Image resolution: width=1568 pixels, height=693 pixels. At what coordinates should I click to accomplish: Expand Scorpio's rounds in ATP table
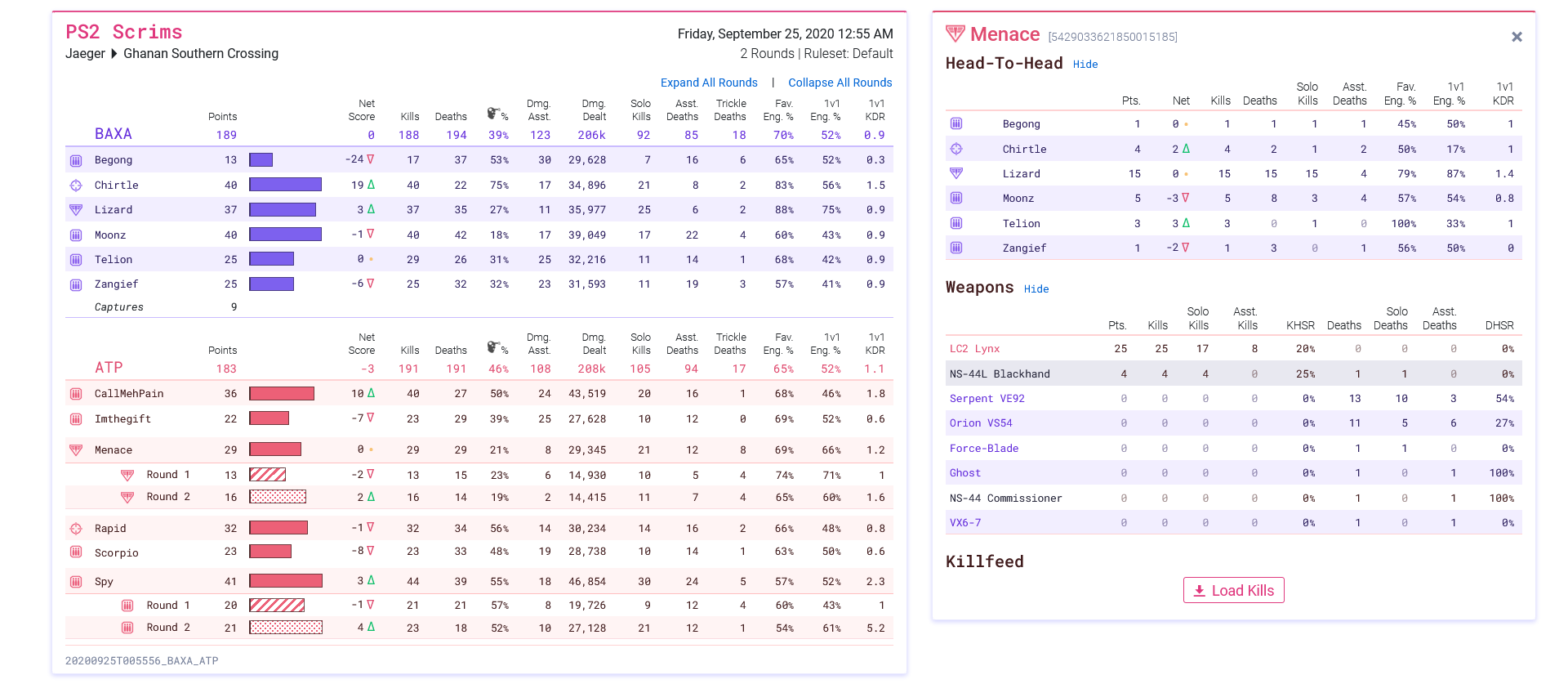click(479, 552)
